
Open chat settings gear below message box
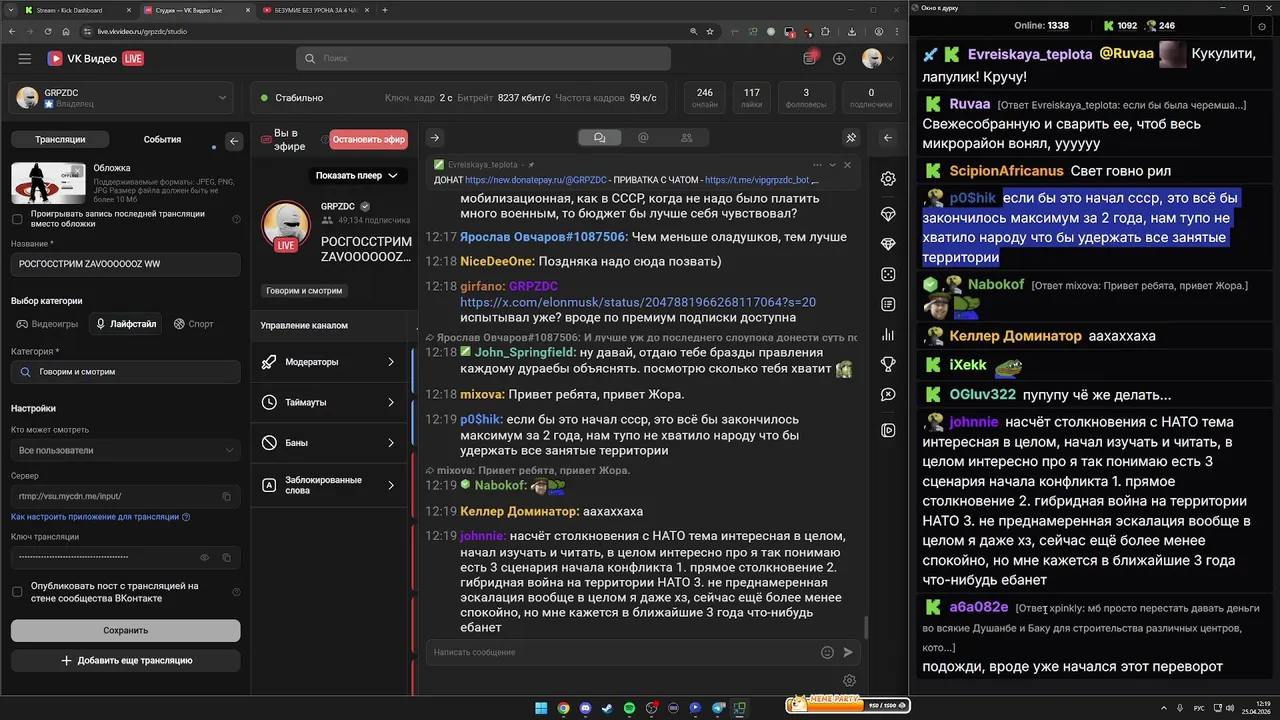point(849,681)
